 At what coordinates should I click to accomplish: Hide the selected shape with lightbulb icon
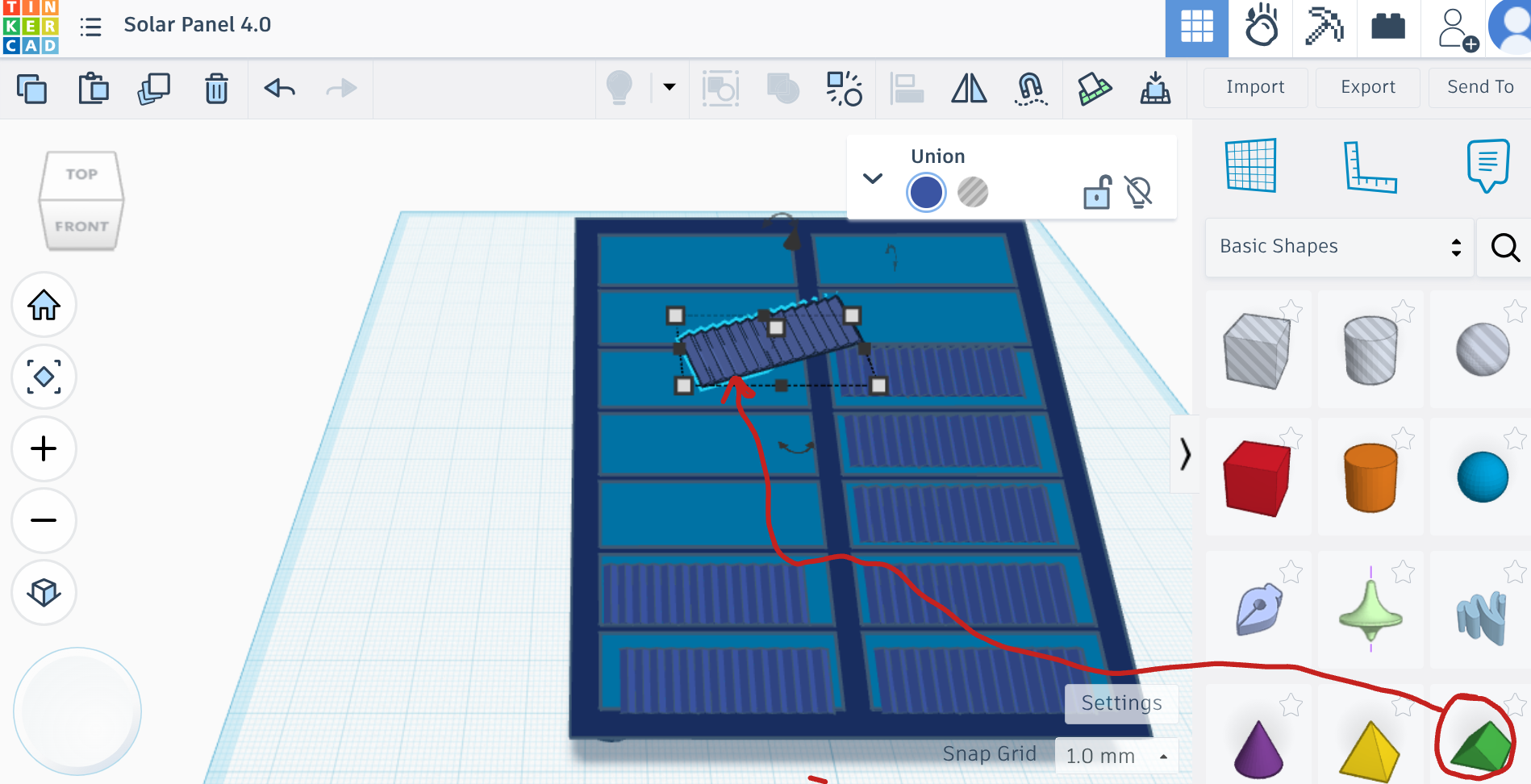pos(1138,192)
